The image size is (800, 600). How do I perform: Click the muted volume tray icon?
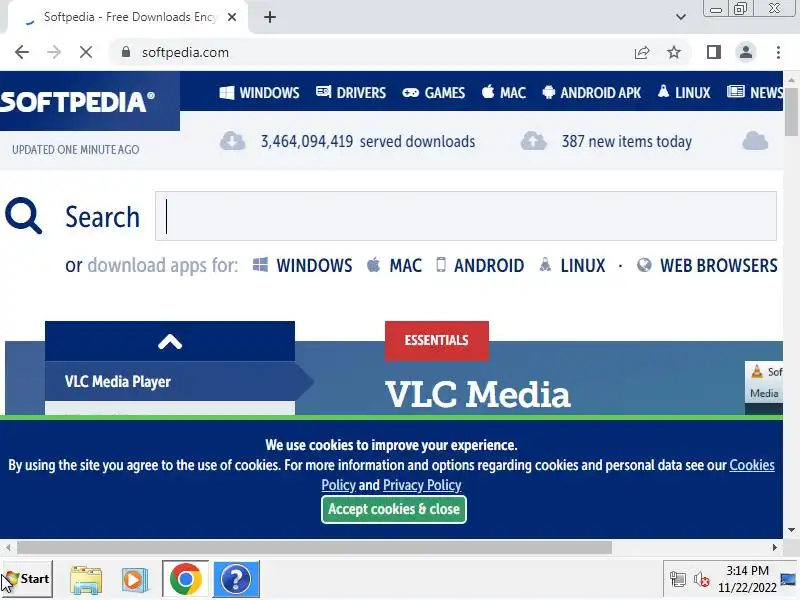702,579
